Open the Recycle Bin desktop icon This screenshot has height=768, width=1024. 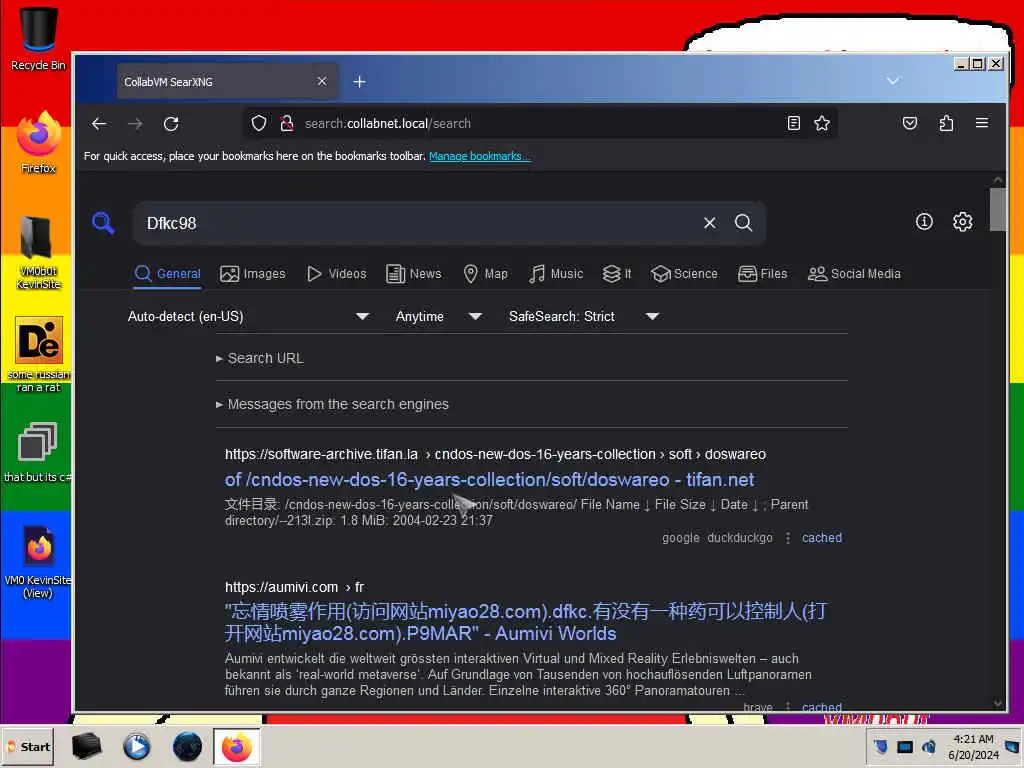38,38
